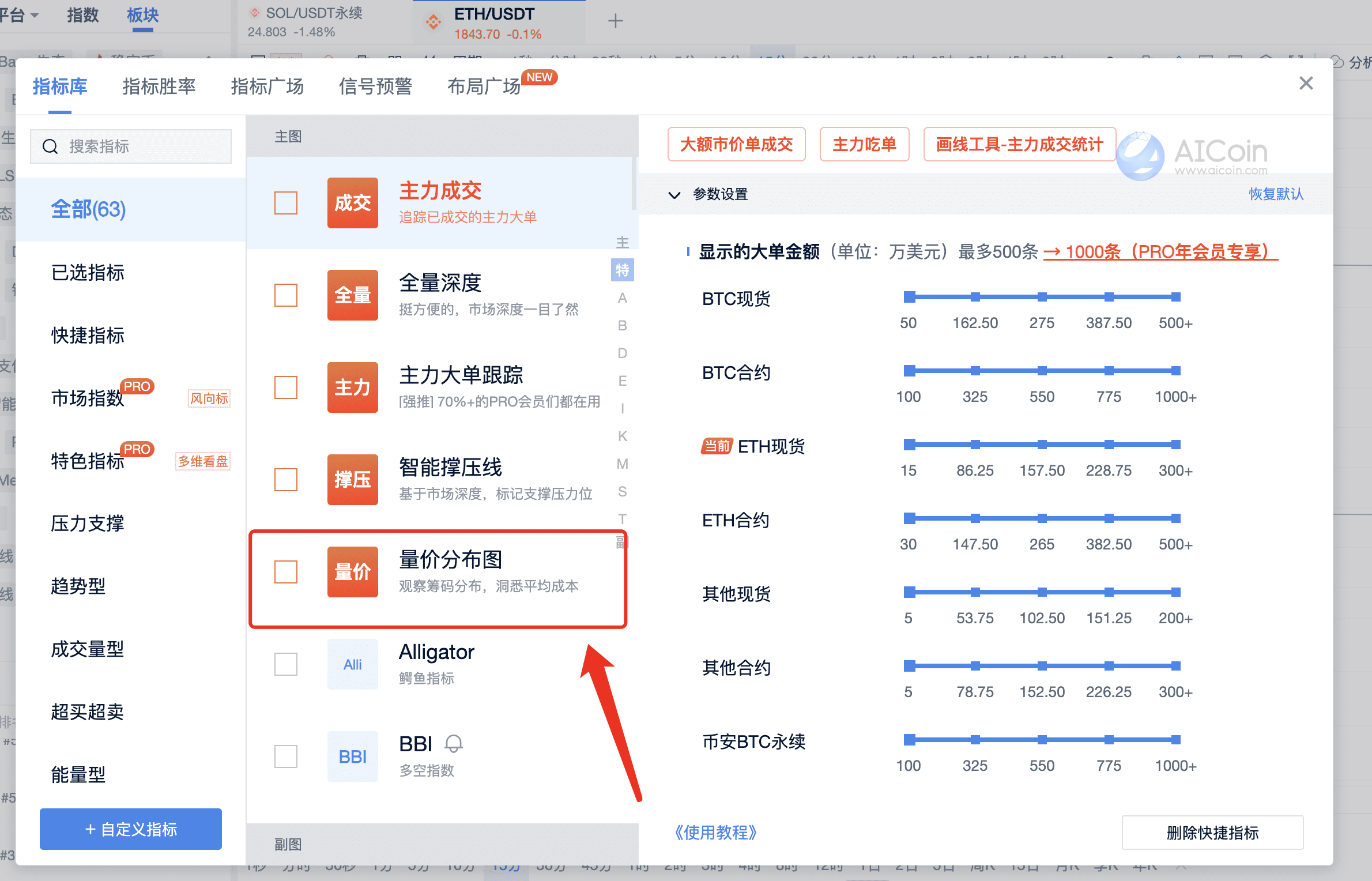
Task: Click 恢复默认 link
Action: 1276,194
